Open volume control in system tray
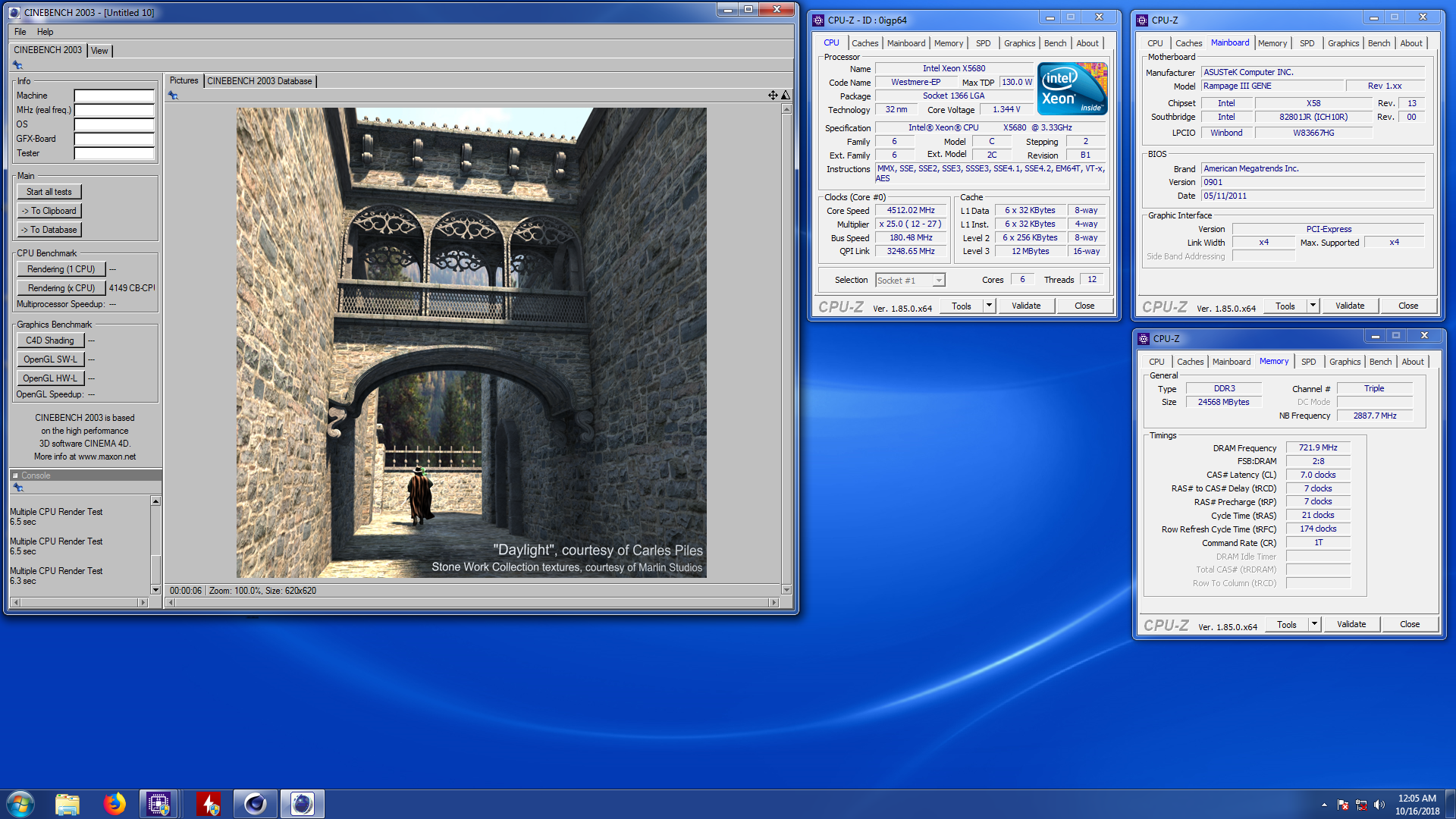This screenshot has height=819, width=1456. coord(1379,805)
